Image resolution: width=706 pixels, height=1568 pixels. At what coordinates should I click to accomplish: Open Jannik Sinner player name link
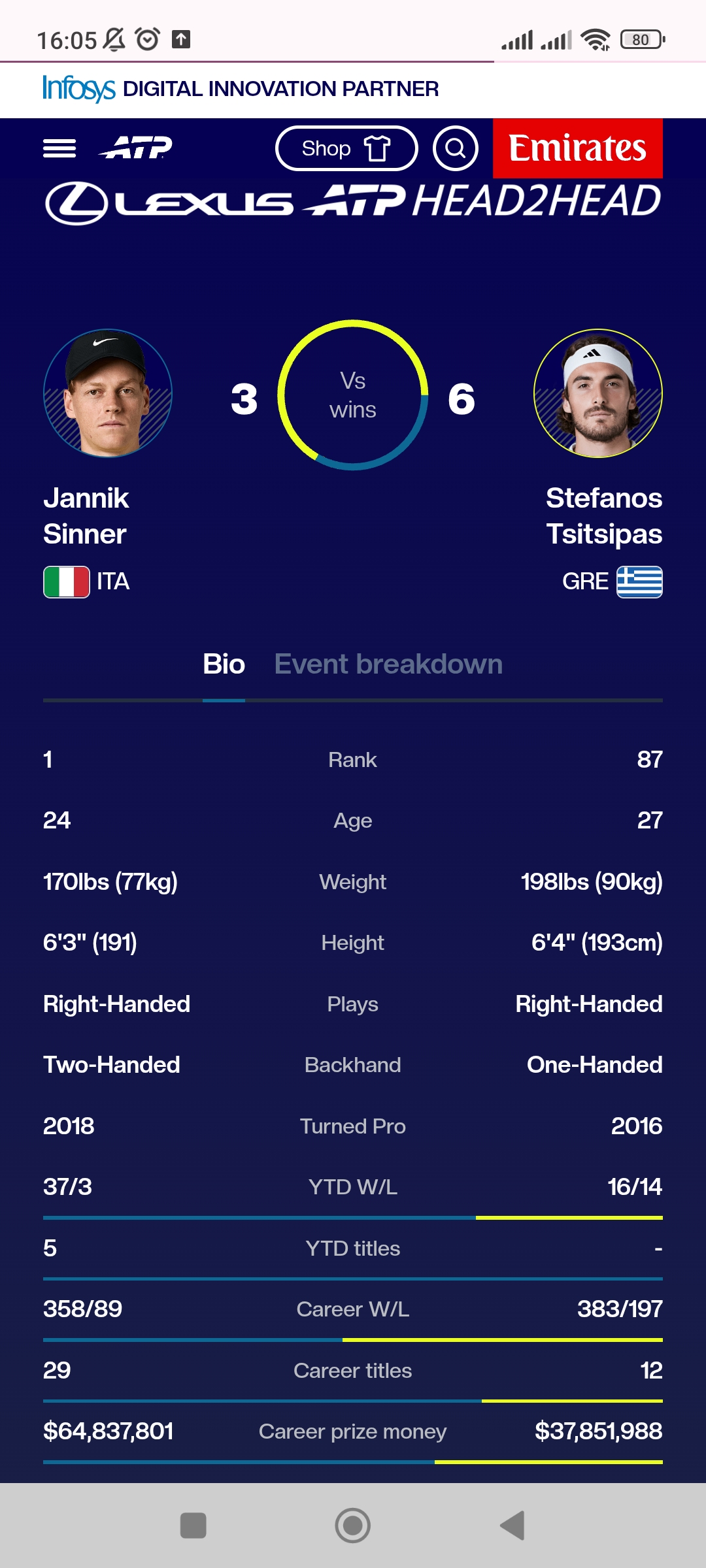coord(86,516)
